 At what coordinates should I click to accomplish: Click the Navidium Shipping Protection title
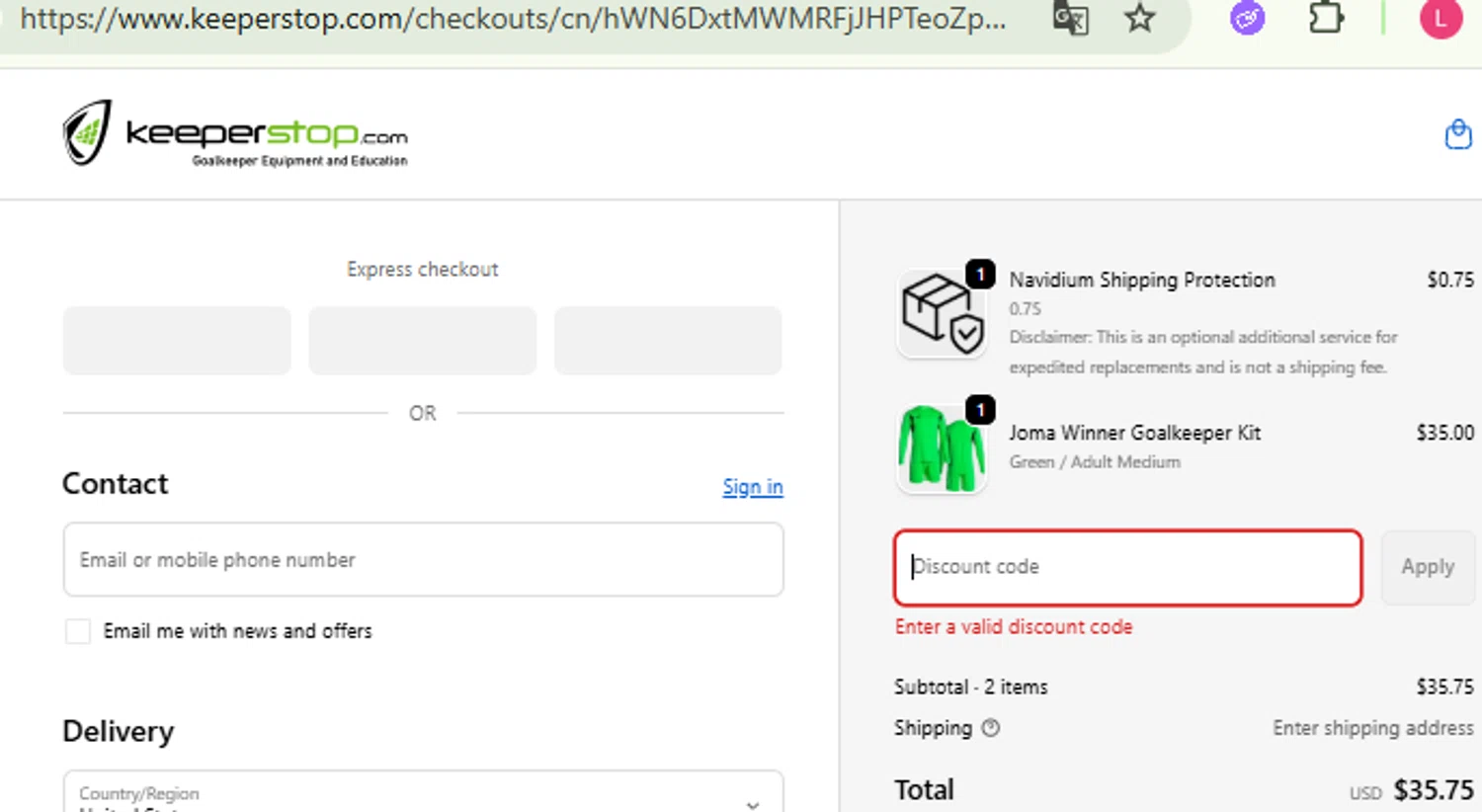tap(1142, 280)
